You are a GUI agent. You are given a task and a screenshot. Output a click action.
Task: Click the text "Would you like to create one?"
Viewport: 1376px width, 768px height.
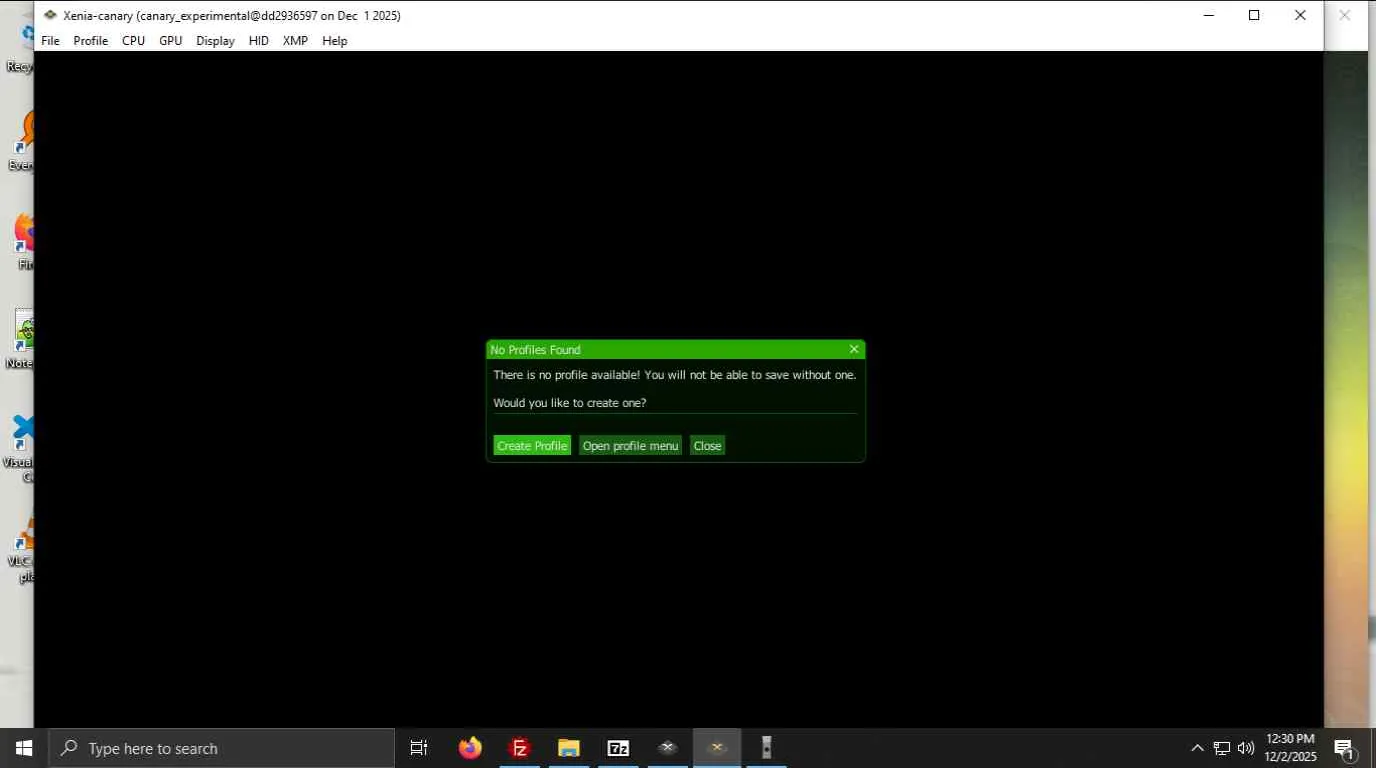point(570,403)
